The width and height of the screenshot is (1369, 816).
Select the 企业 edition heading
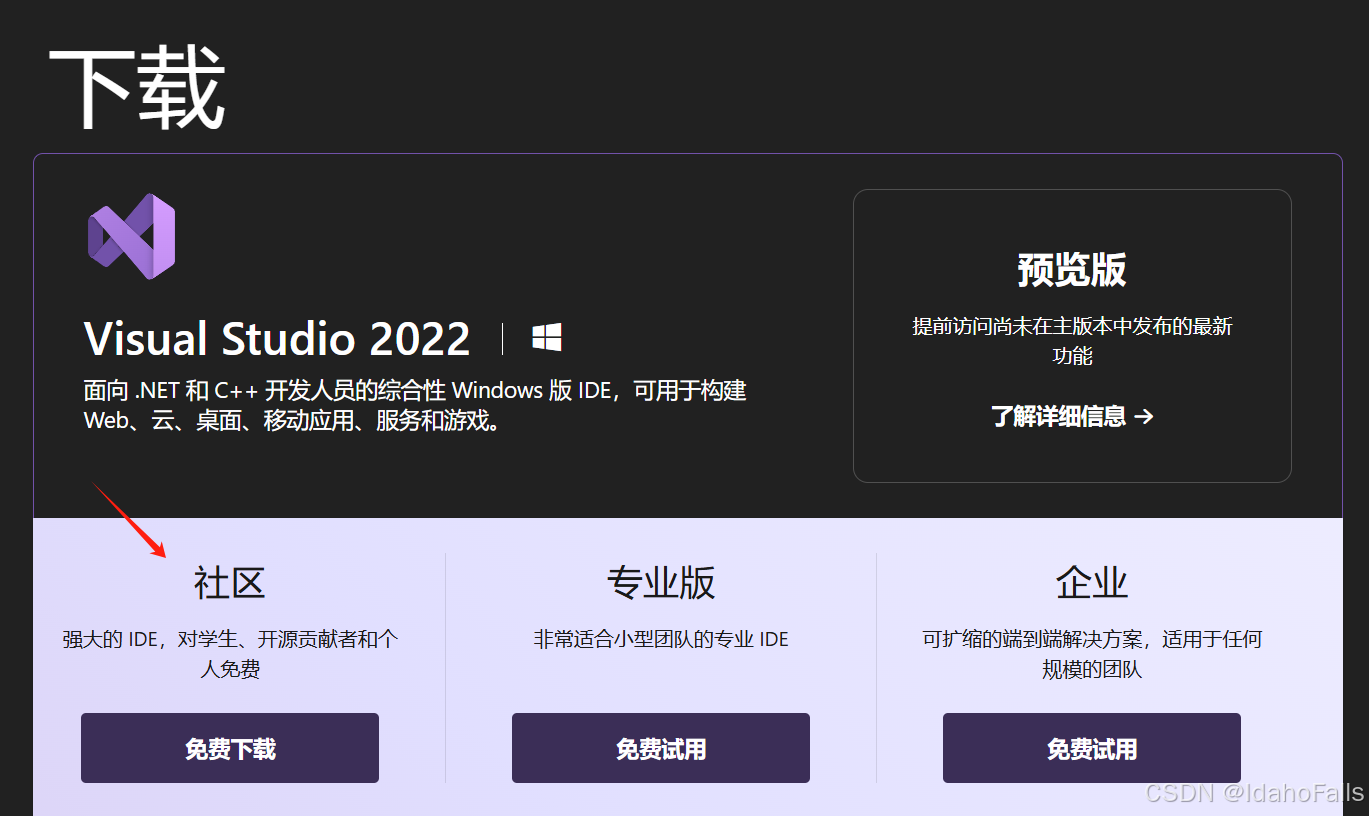pyautogui.click(x=1092, y=582)
